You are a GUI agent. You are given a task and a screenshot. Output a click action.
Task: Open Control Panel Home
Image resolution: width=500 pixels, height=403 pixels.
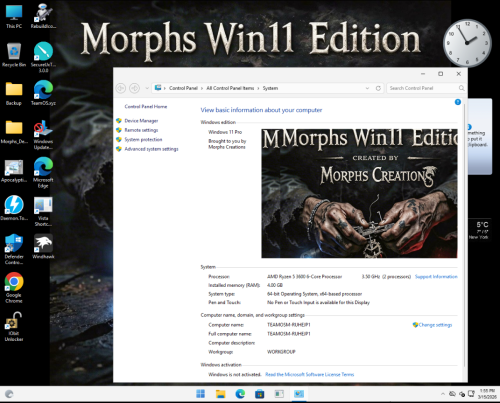pyautogui.click(x=146, y=107)
